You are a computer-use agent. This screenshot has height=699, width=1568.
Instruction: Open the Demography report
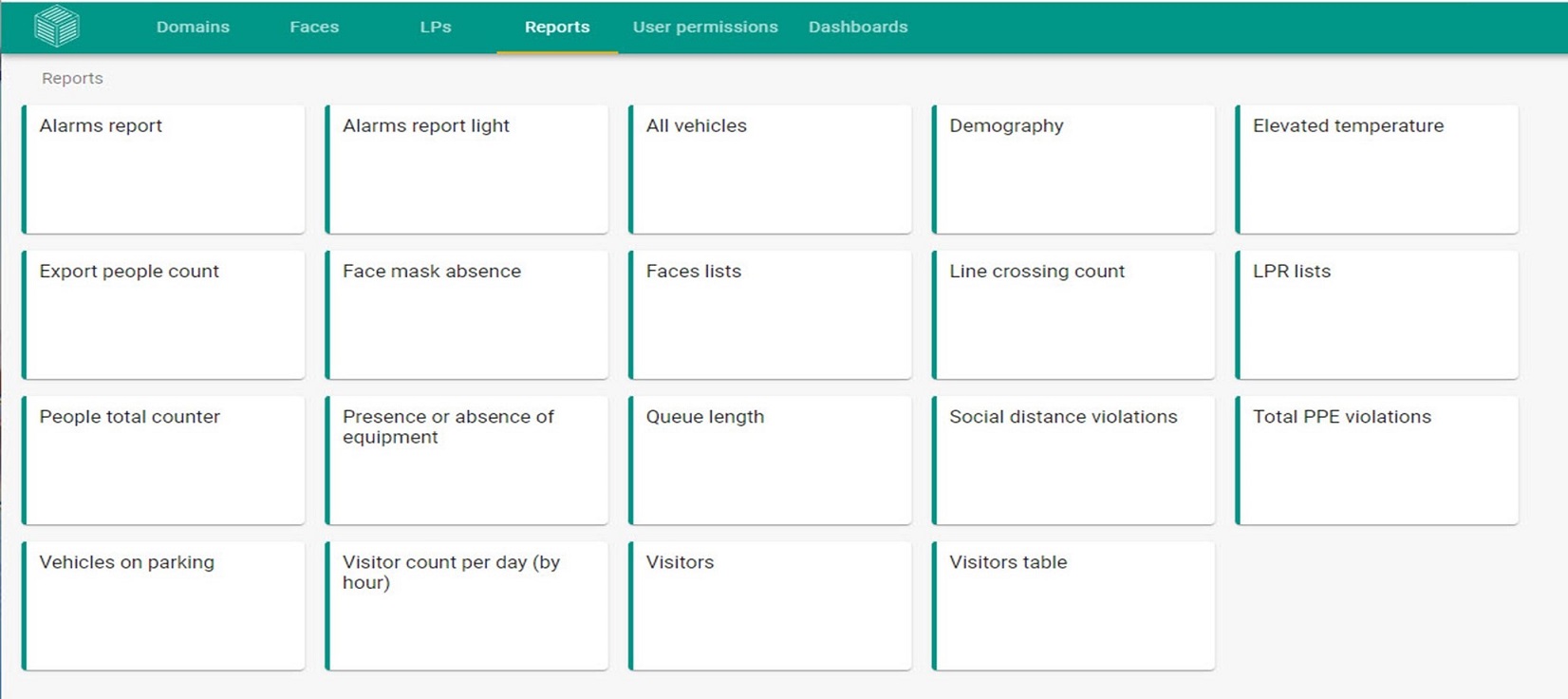pyautogui.click(x=1073, y=169)
